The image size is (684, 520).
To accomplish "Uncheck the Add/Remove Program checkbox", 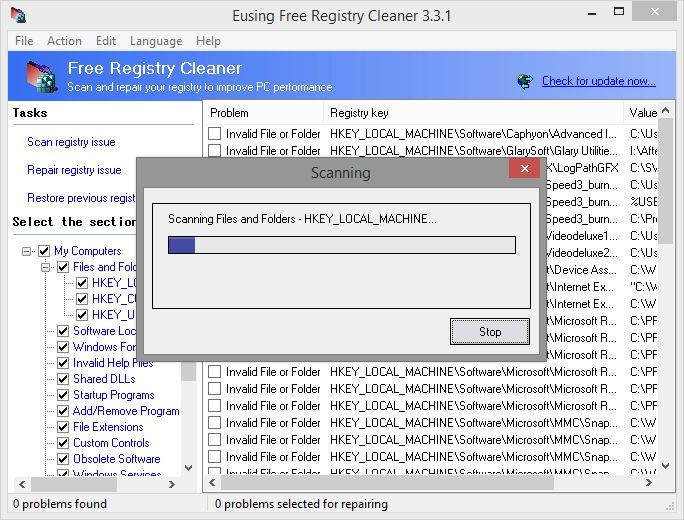I will [63, 411].
